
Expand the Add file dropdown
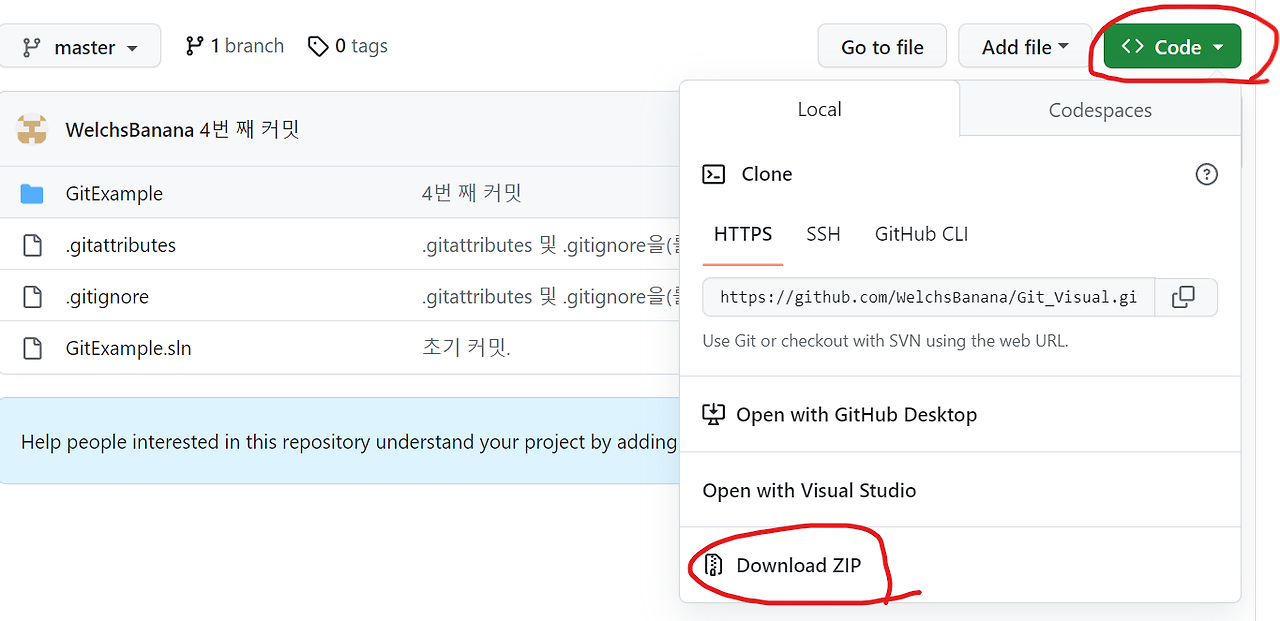click(x=1025, y=47)
